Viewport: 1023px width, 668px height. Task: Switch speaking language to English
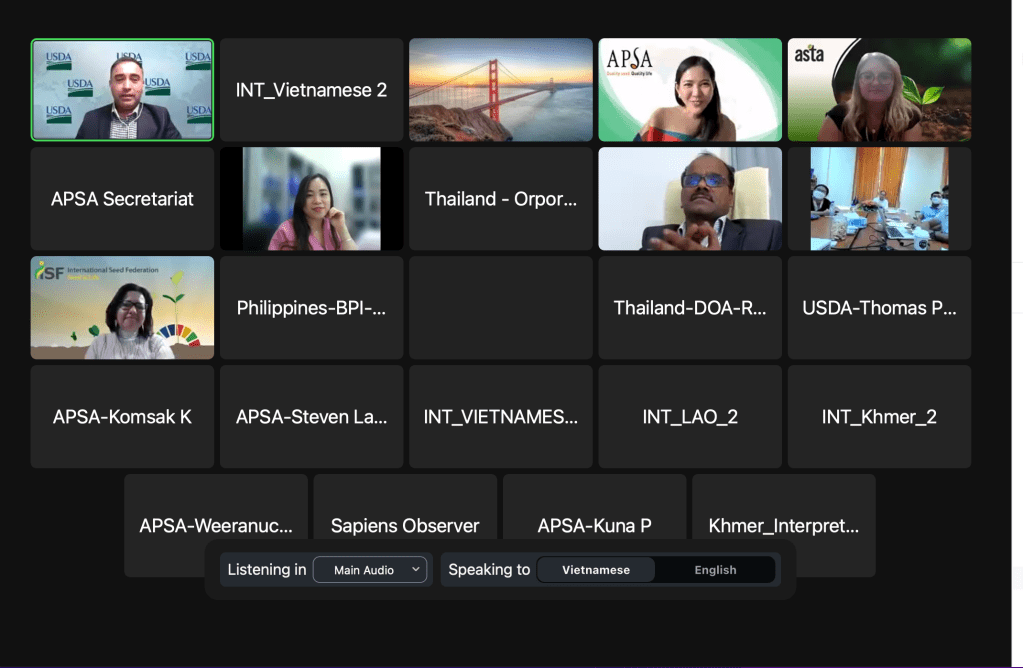[715, 570]
